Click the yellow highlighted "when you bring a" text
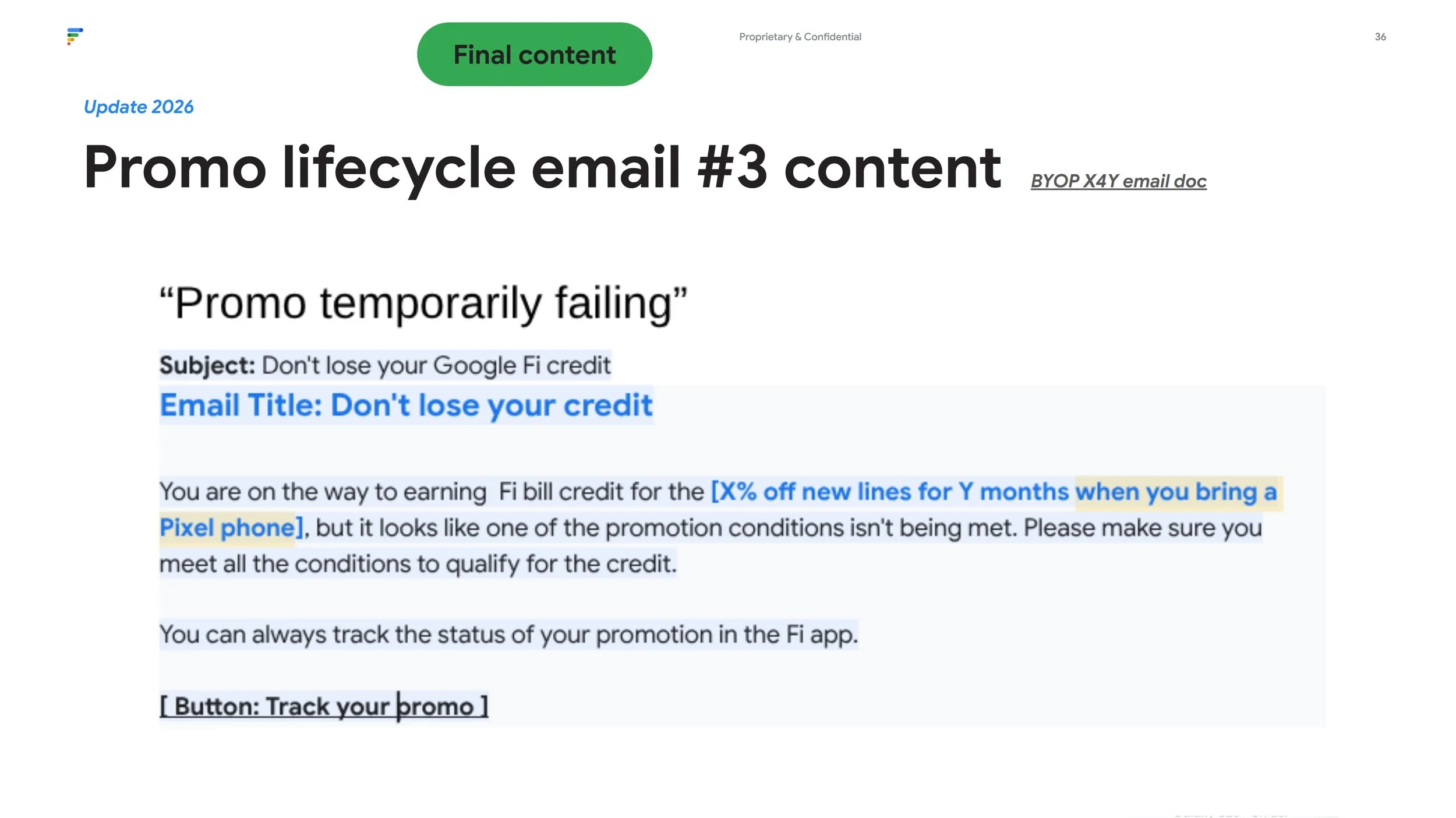1456x818 pixels. 1176,493
